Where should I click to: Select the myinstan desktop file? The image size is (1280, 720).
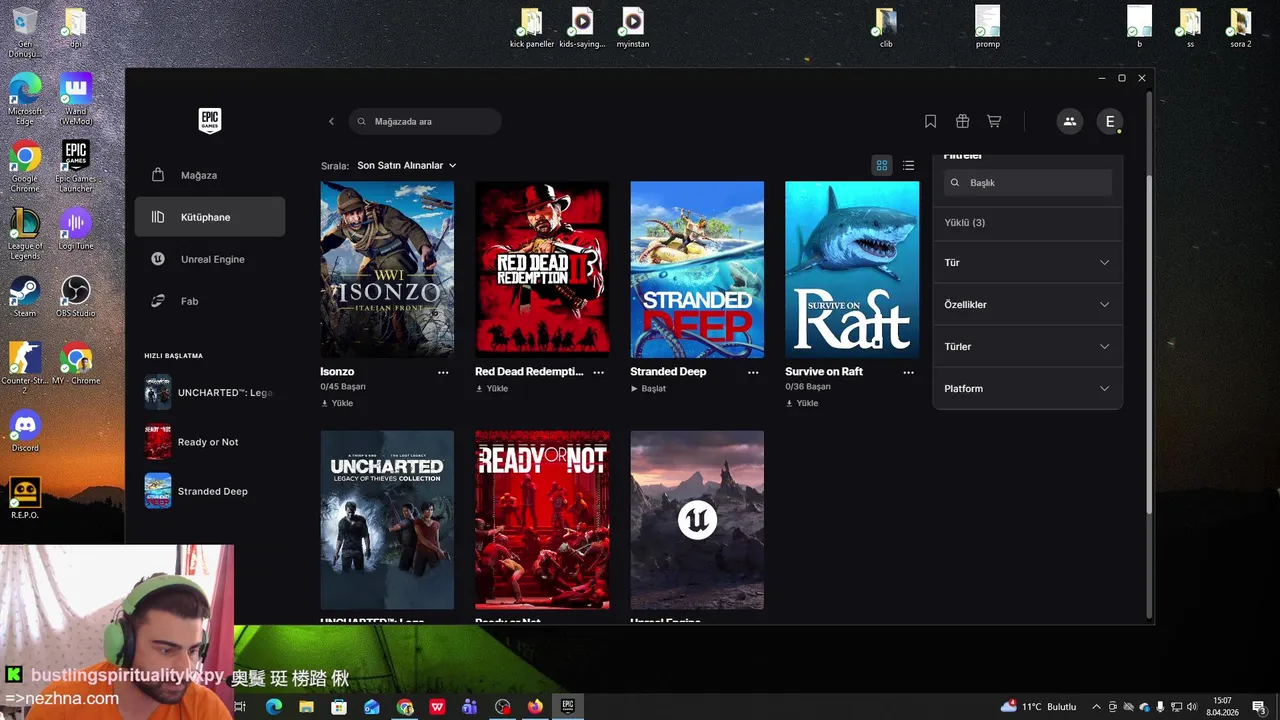tap(632, 28)
